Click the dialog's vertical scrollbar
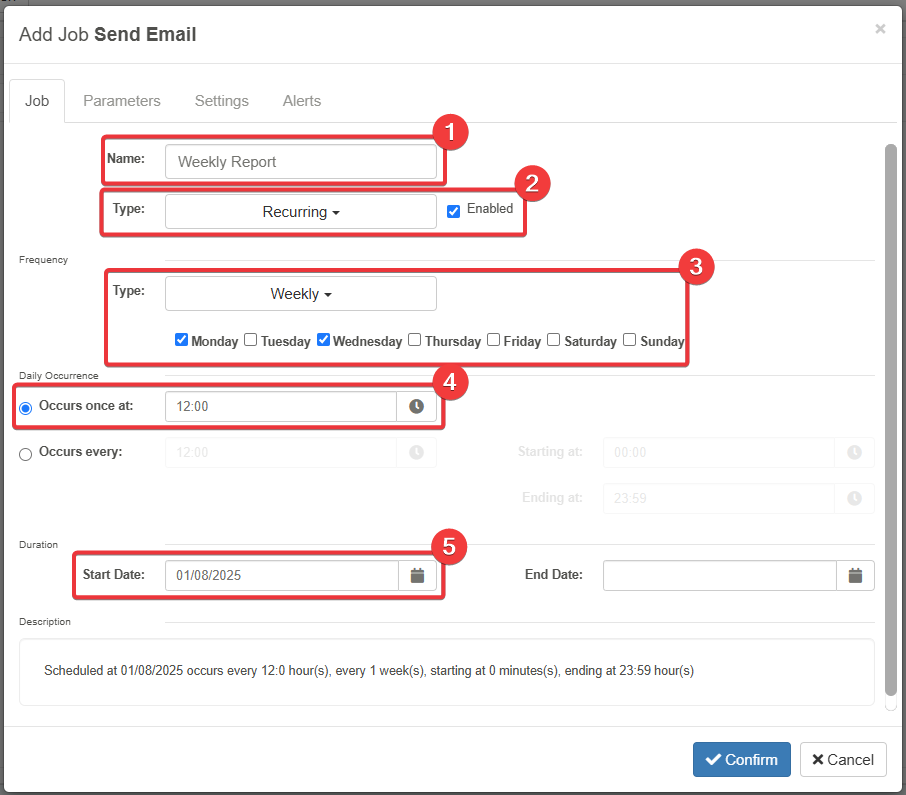The image size is (906, 795). (891, 420)
